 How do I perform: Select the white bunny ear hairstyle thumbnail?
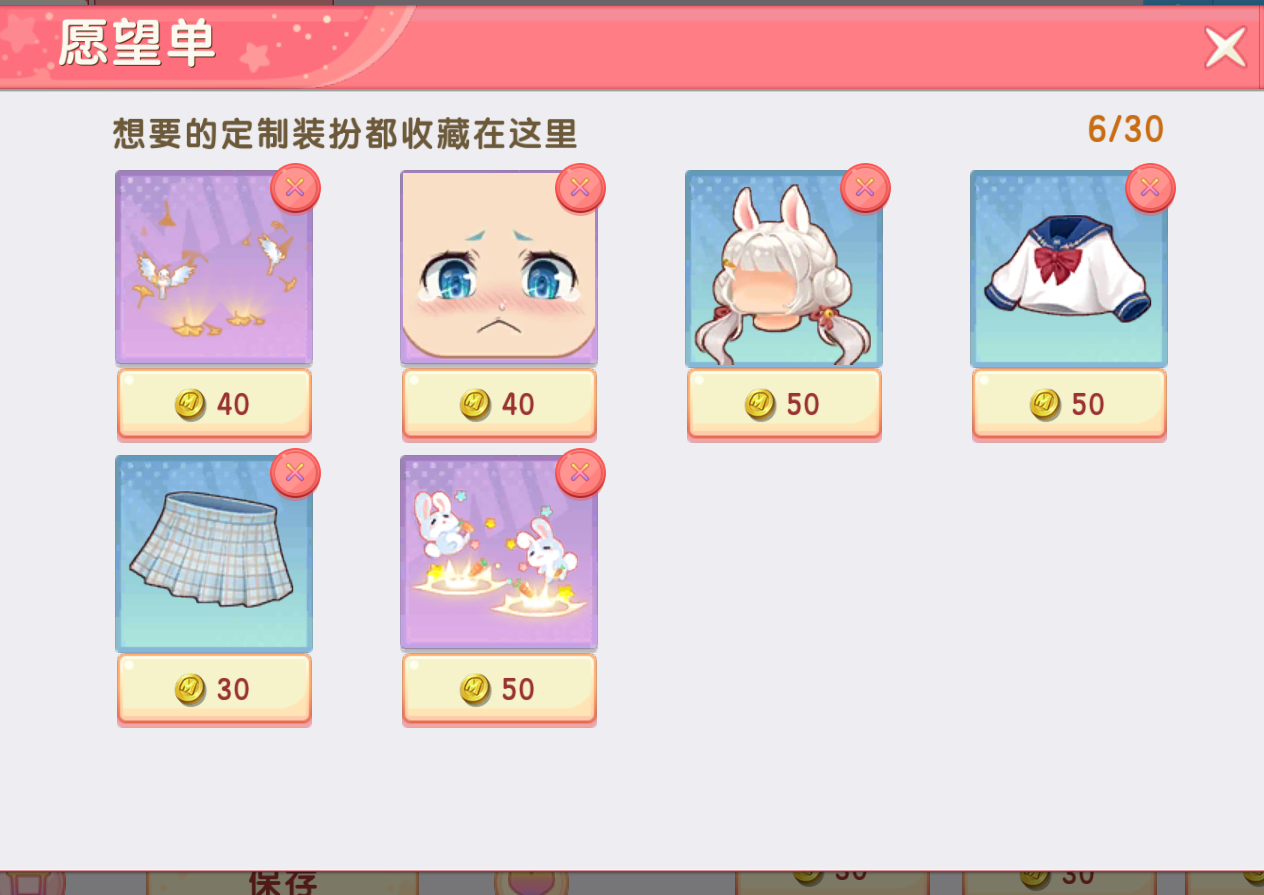point(784,268)
